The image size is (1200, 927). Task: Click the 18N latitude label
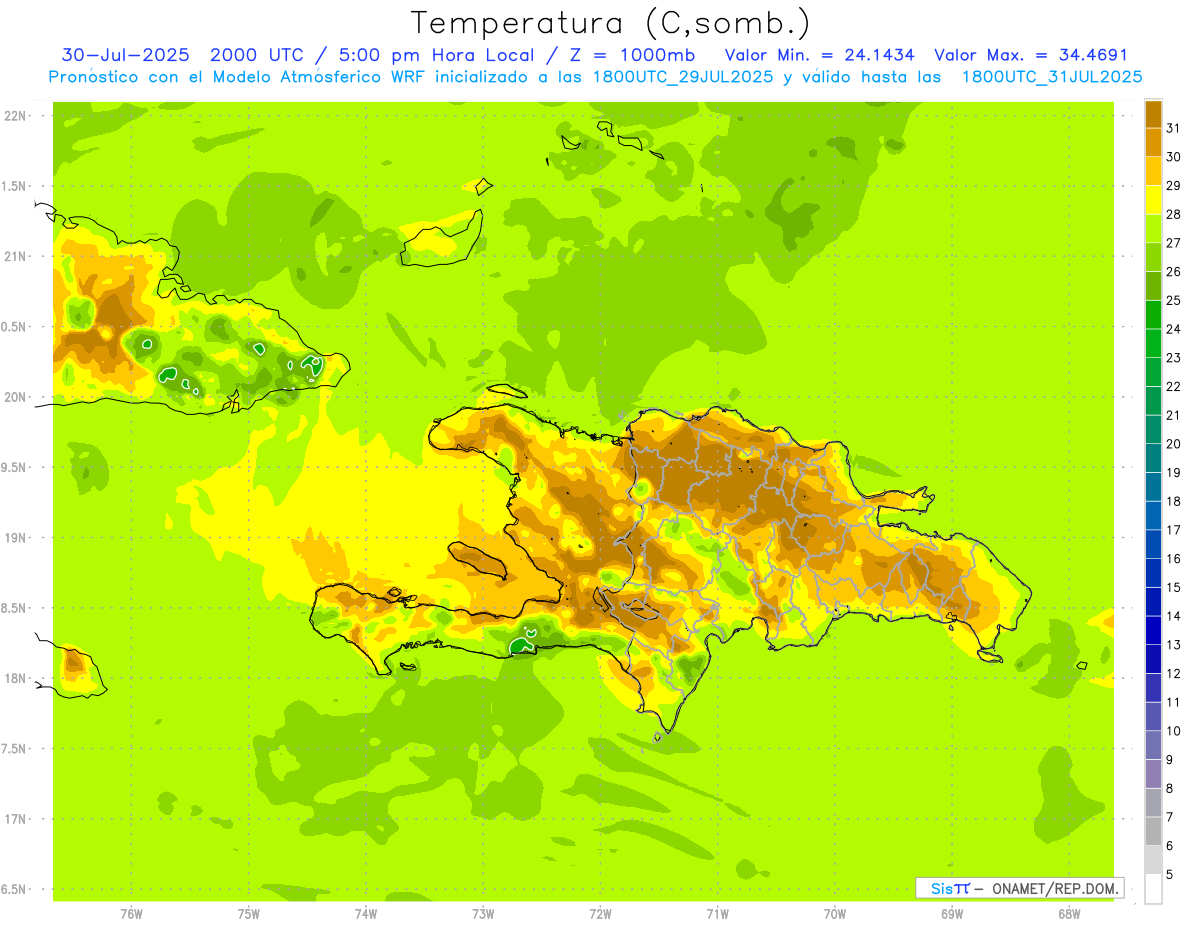(15, 679)
